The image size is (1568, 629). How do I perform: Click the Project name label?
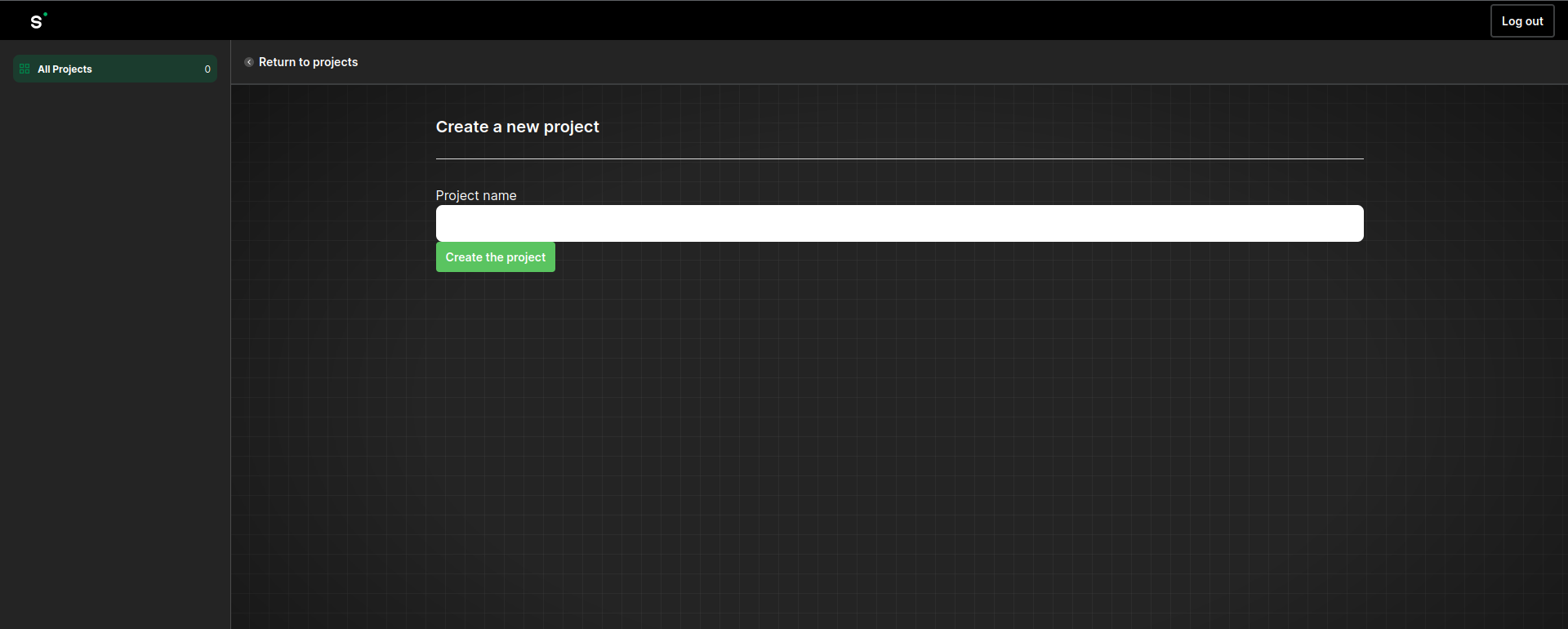click(476, 195)
